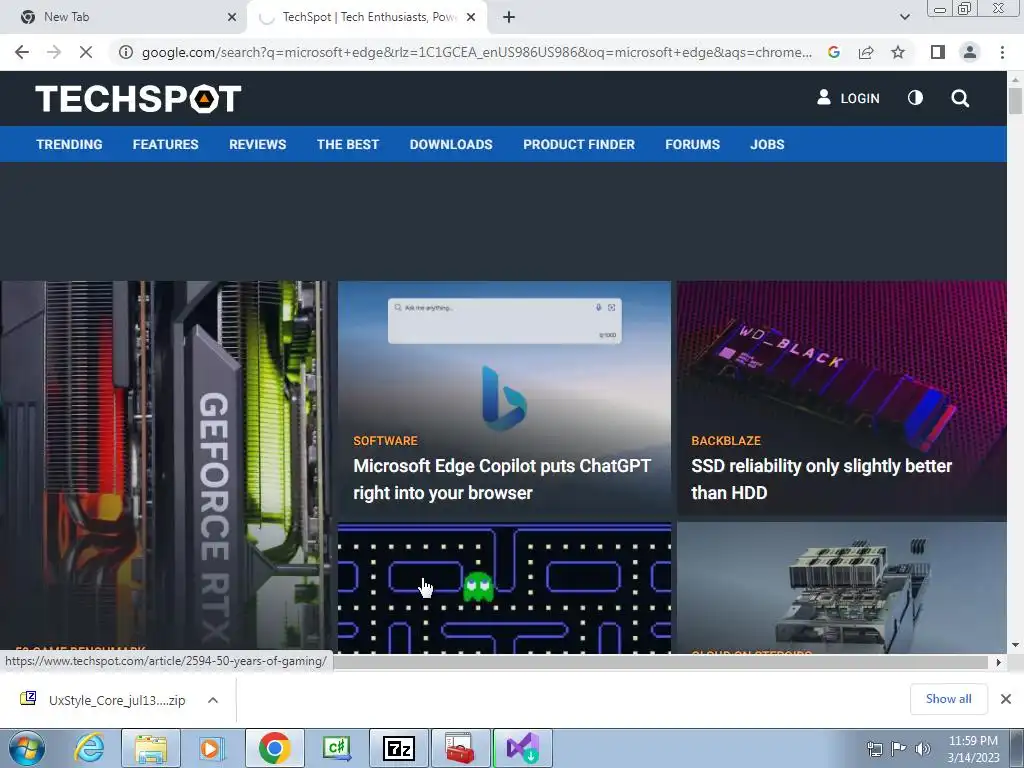Close the New Tab tab

232,17
